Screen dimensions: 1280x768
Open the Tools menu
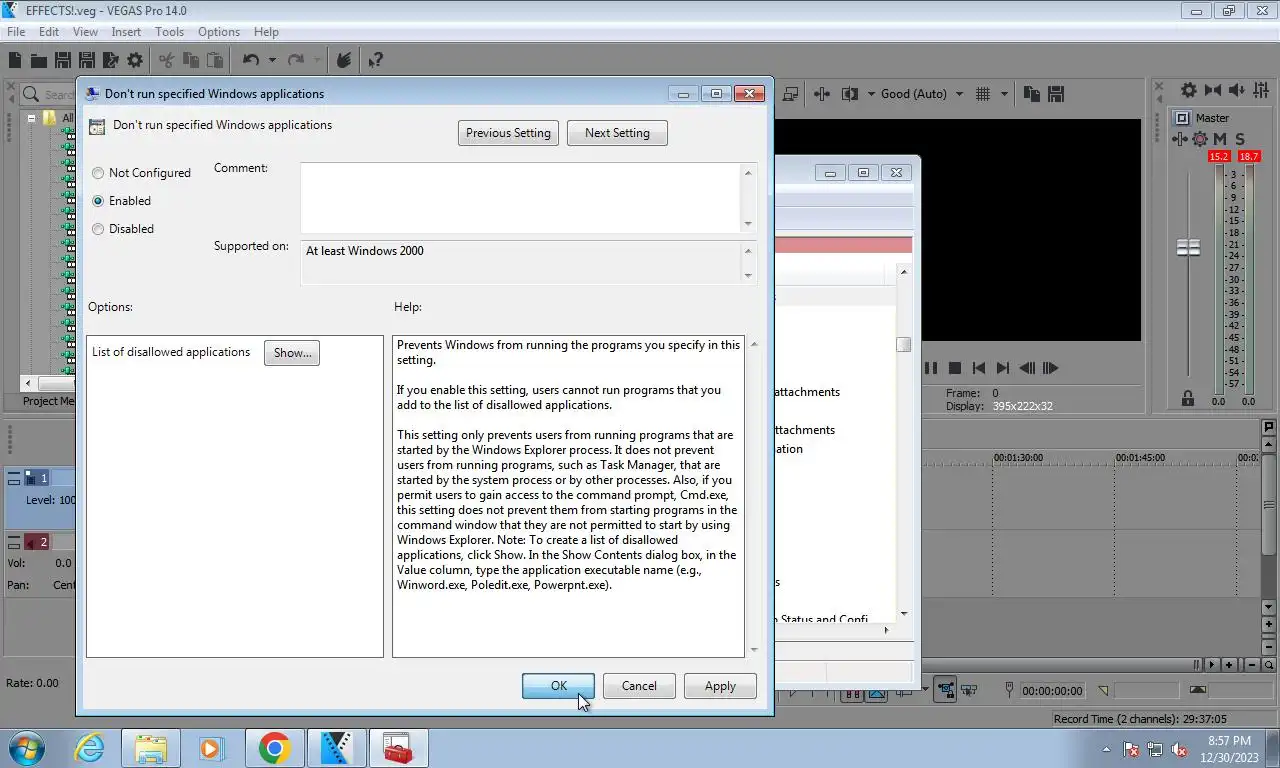point(169,32)
